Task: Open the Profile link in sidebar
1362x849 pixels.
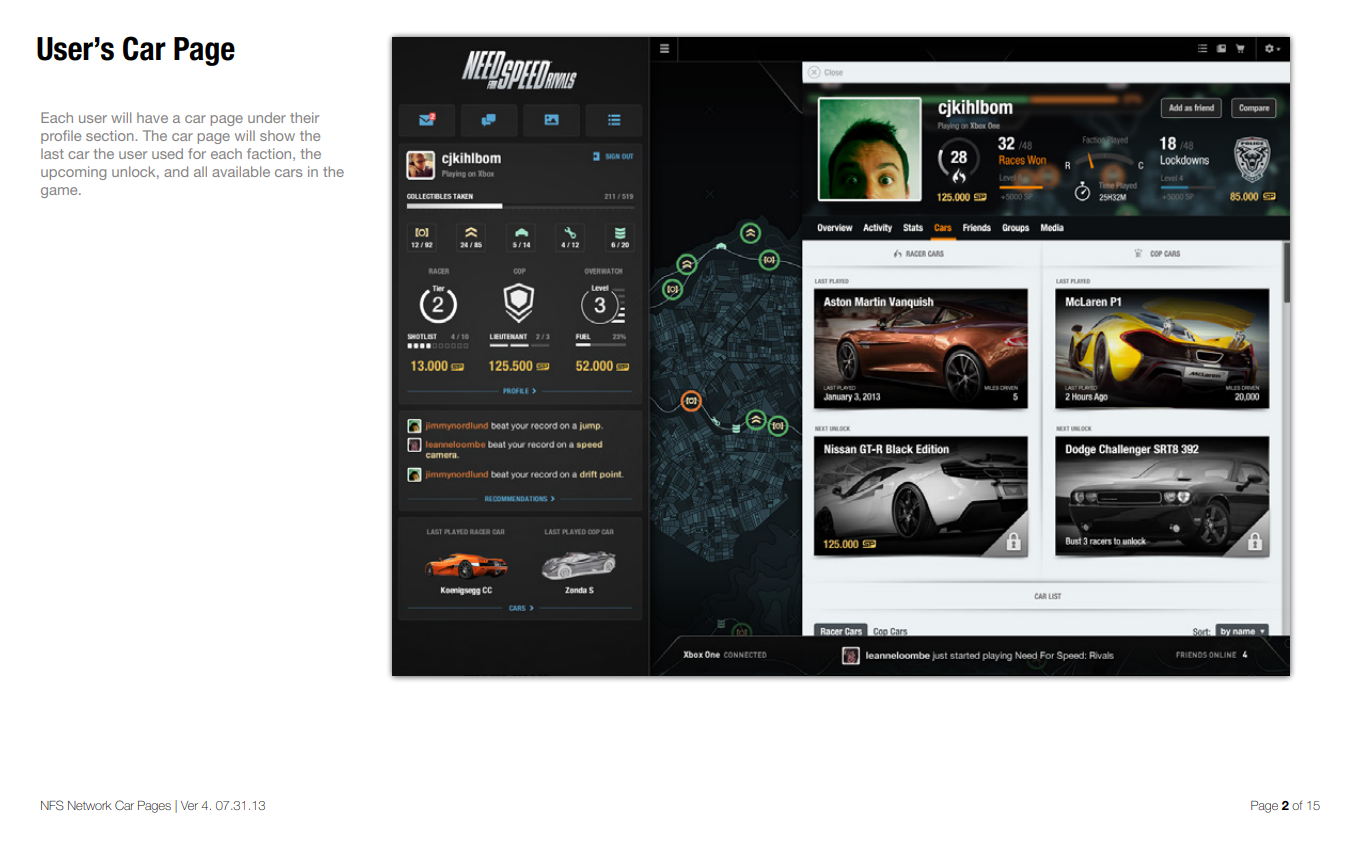Action: pyautogui.click(x=519, y=391)
